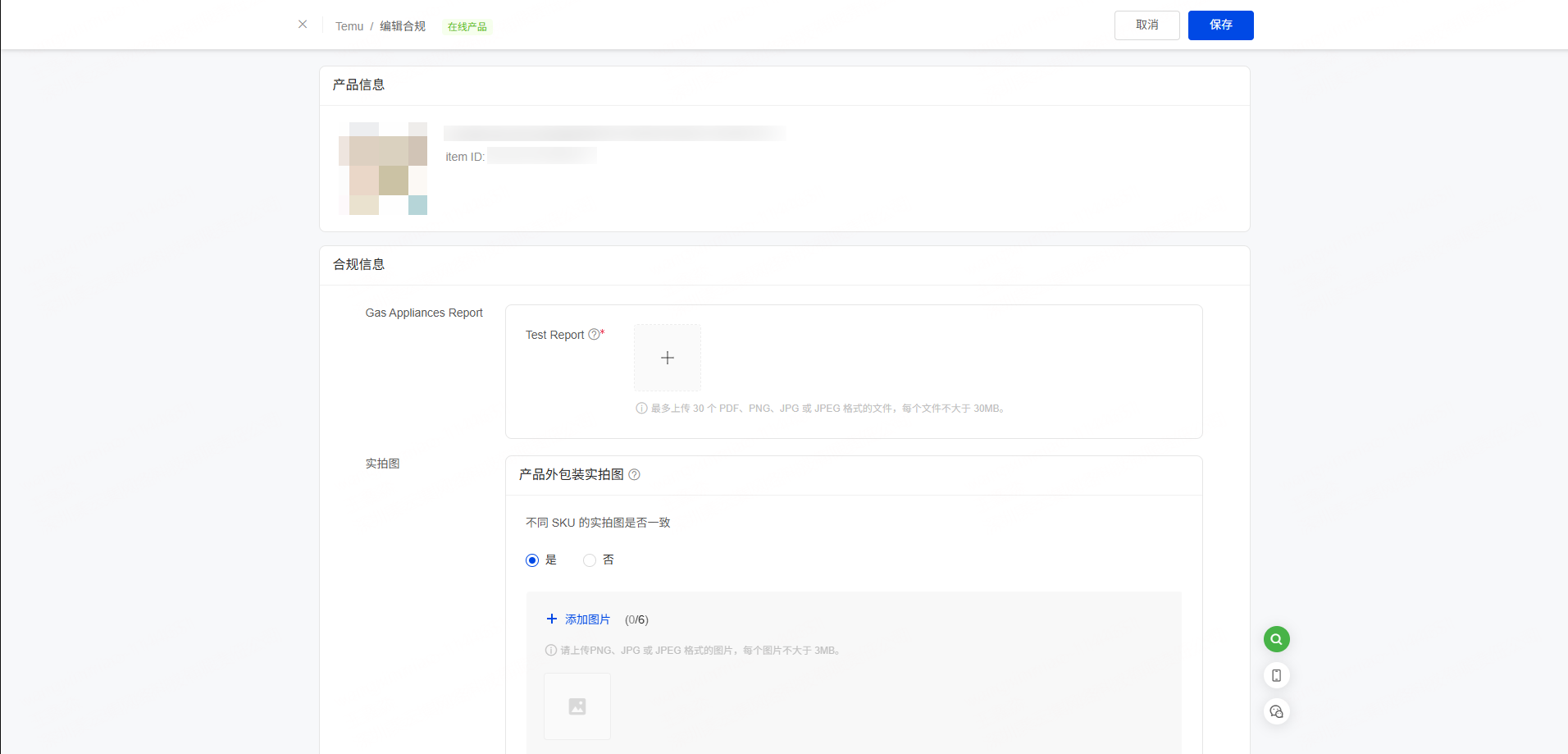Viewport: 1568px width, 754px height.
Task: Click the Temu breadcrumb link
Action: (x=349, y=26)
